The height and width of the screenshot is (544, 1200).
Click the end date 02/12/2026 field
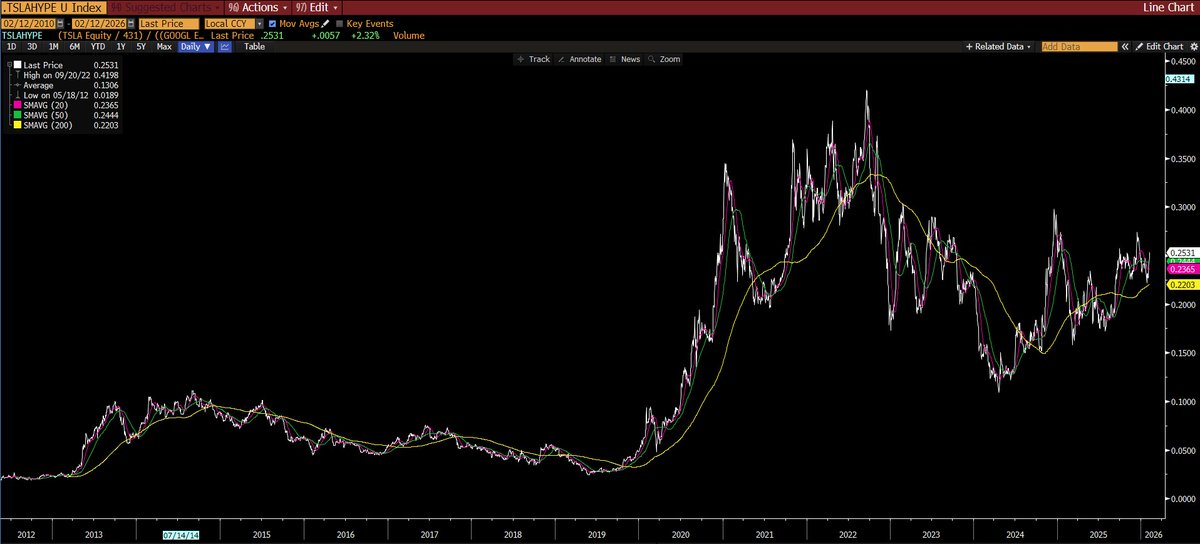tap(98, 24)
